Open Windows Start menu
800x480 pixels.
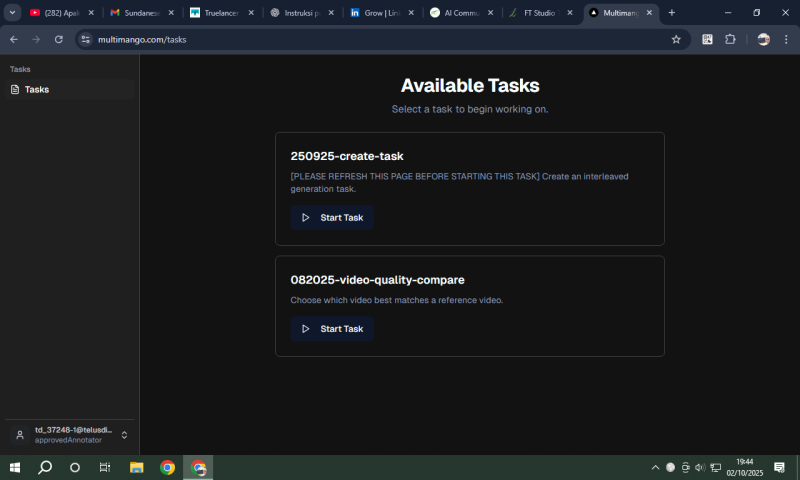[x=14, y=467]
